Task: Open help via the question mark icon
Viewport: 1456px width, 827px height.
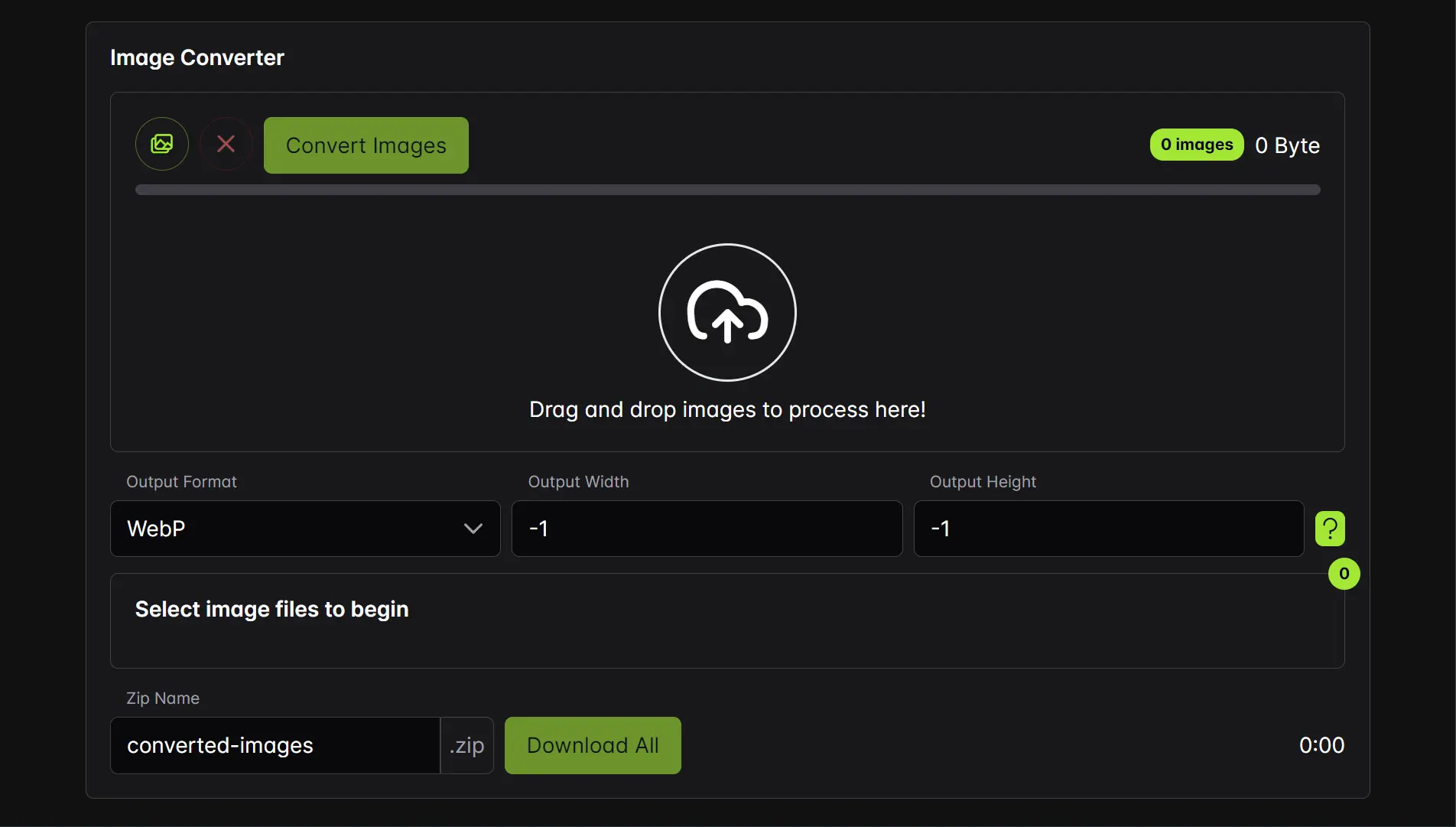Action: coord(1329,528)
